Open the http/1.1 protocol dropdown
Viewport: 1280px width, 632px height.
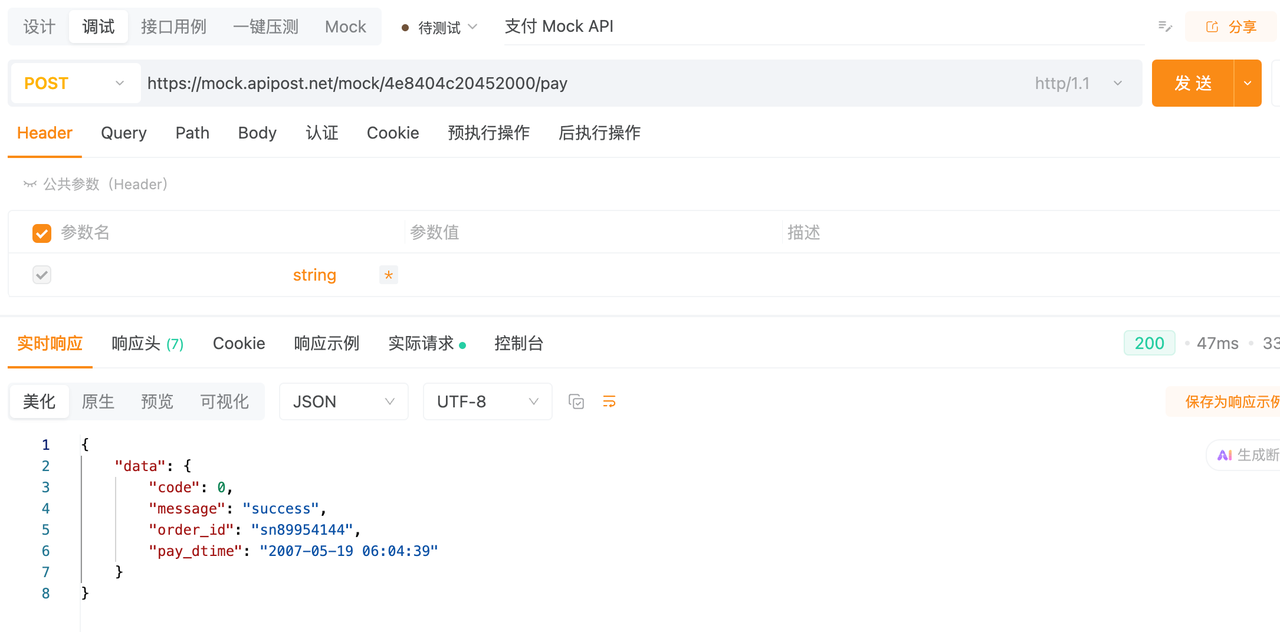[1079, 83]
